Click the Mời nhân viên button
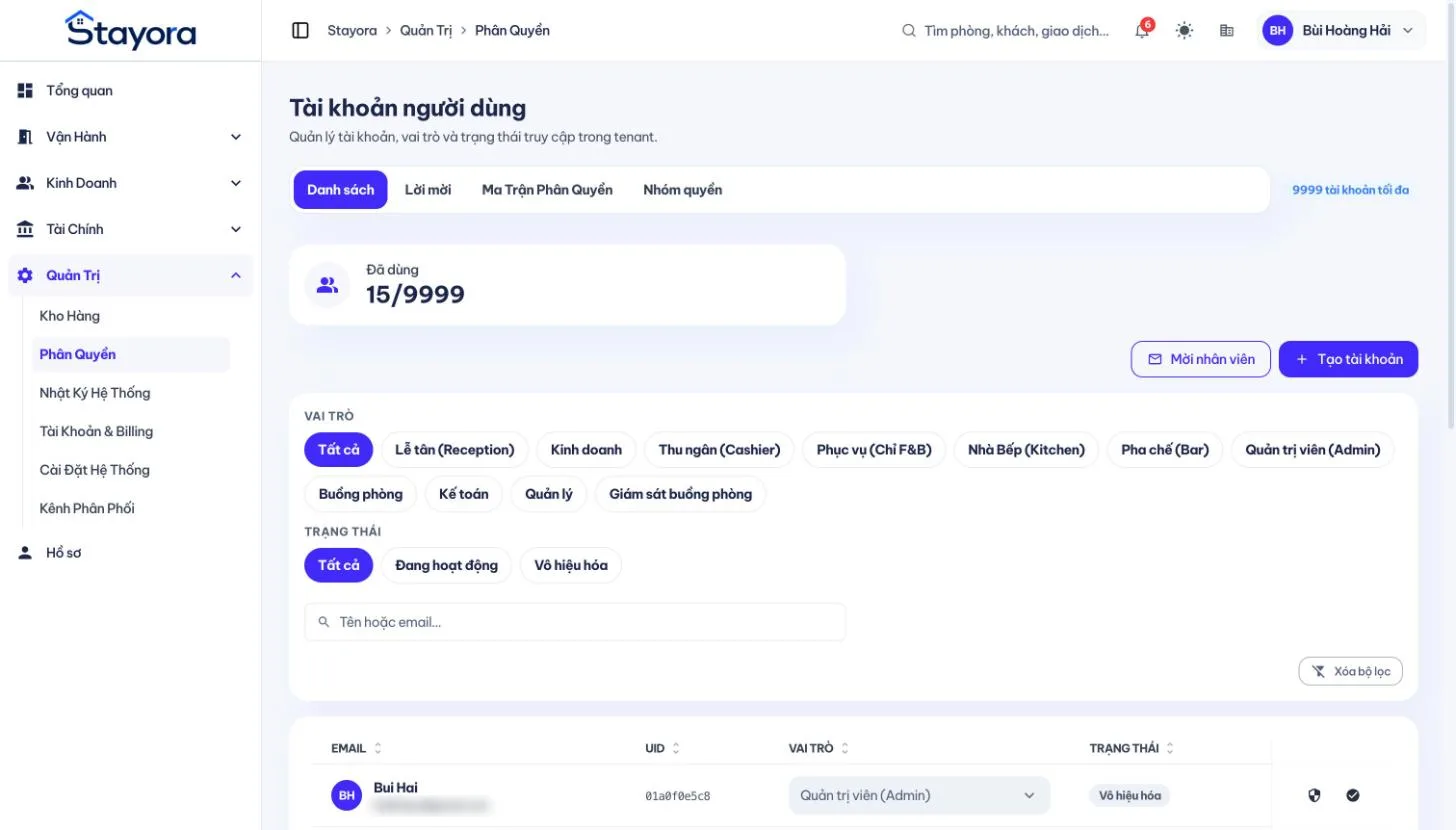 tap(1201, 359)
